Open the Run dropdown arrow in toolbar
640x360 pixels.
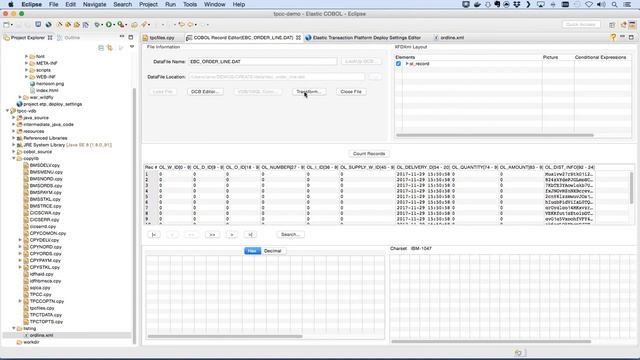pos(114,25)
